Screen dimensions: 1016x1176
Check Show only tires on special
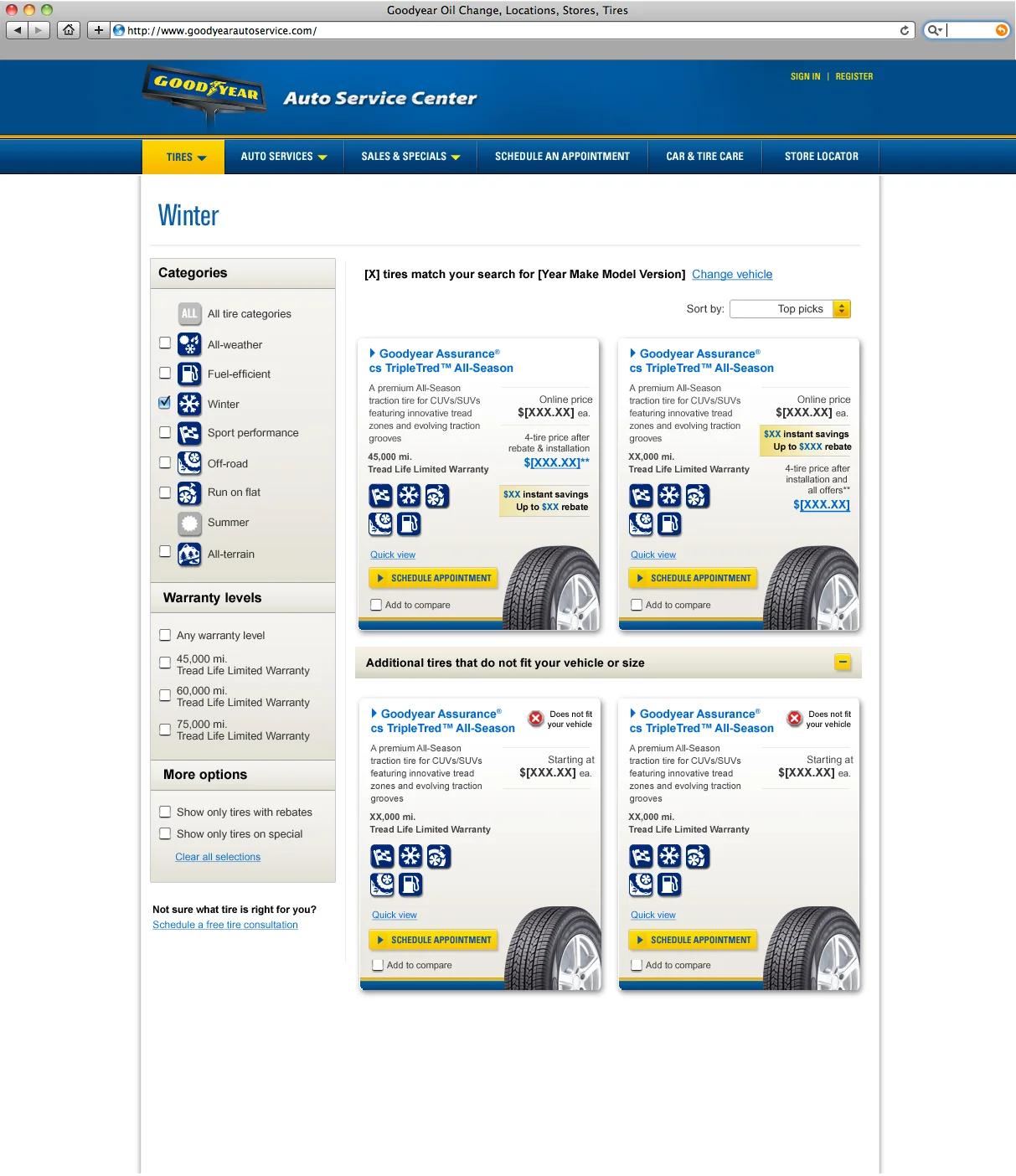pos(165,833)
